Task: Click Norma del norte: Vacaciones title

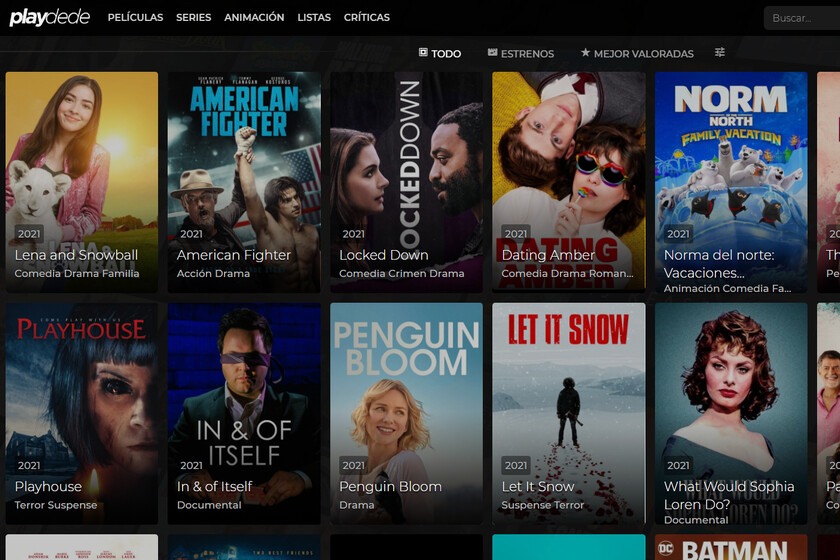Action: pos(719,264)
